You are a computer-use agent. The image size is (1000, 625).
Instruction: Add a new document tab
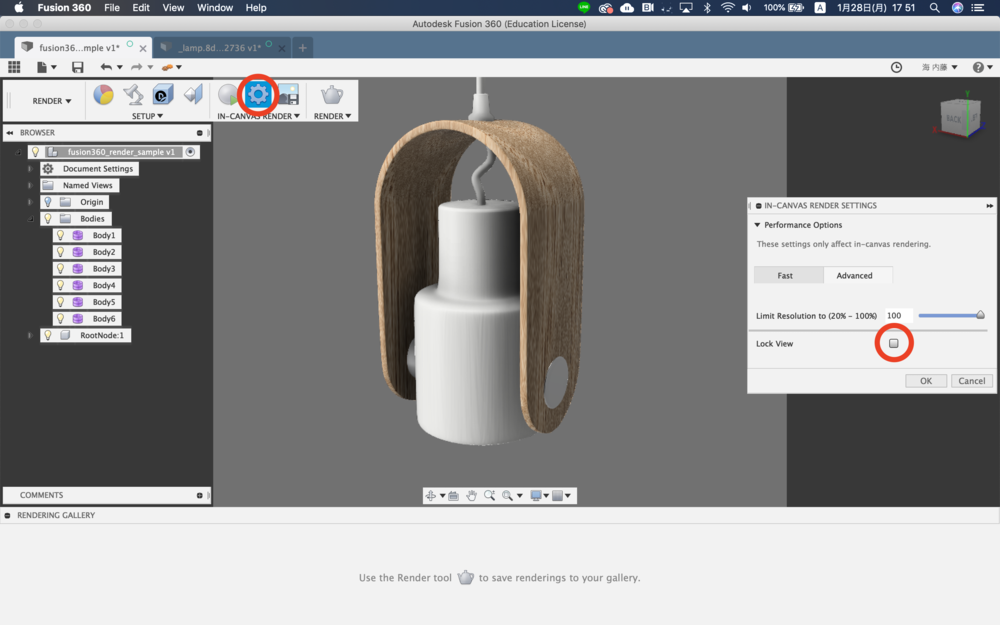(x=303, y=48)
